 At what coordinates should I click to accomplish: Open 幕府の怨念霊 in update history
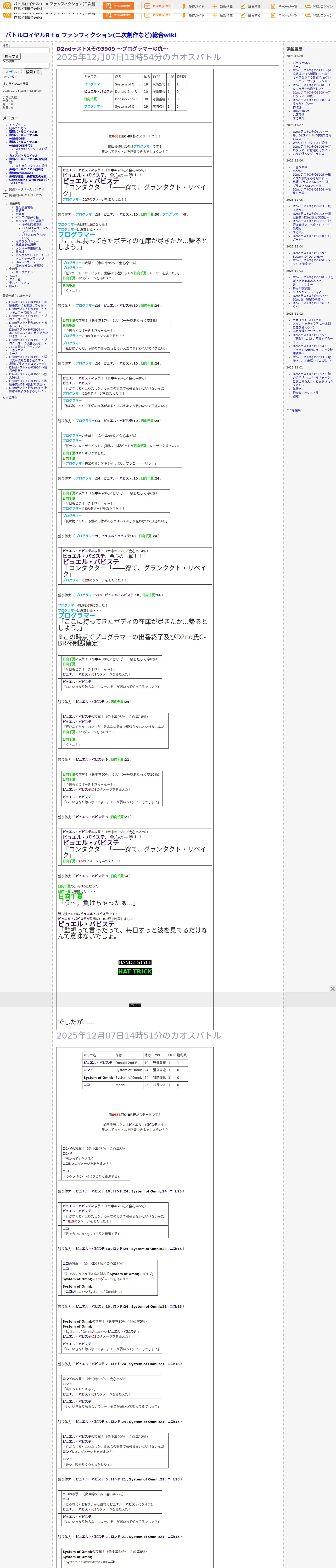click(301, 289)
